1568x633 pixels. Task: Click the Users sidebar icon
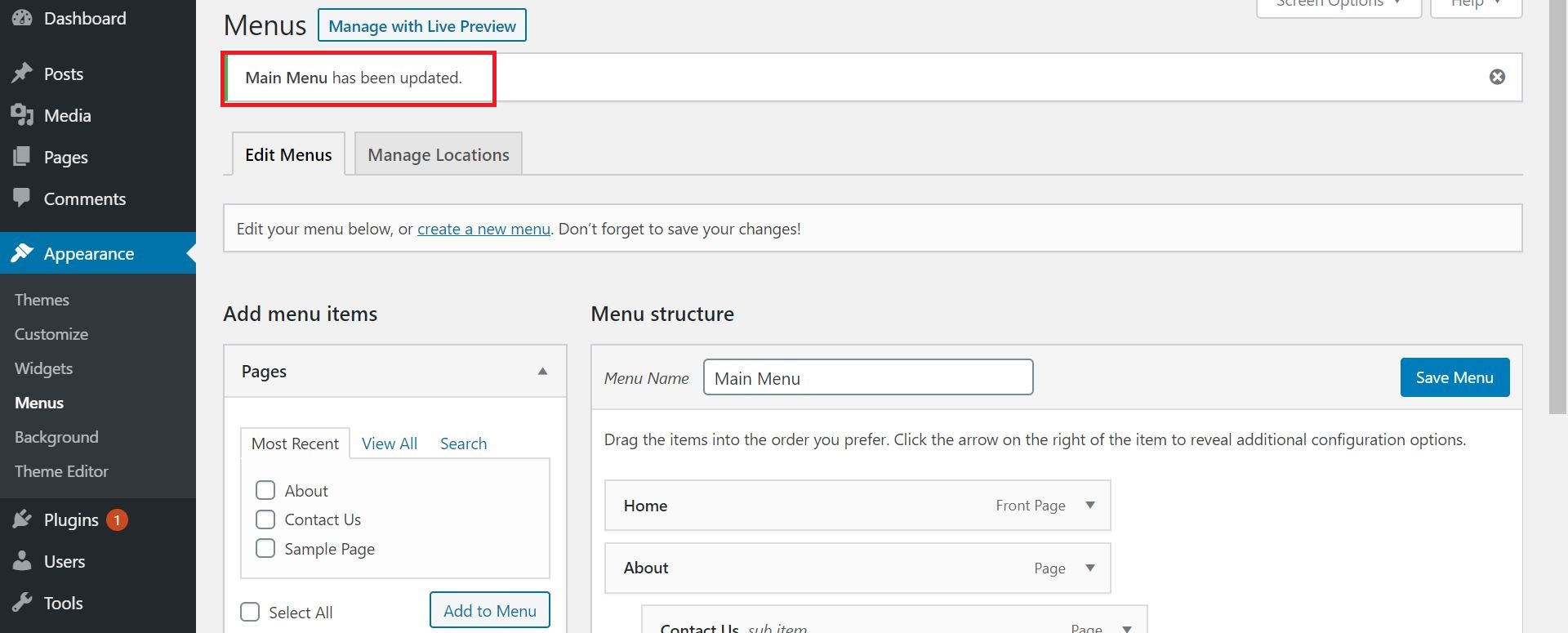[23, 561]
